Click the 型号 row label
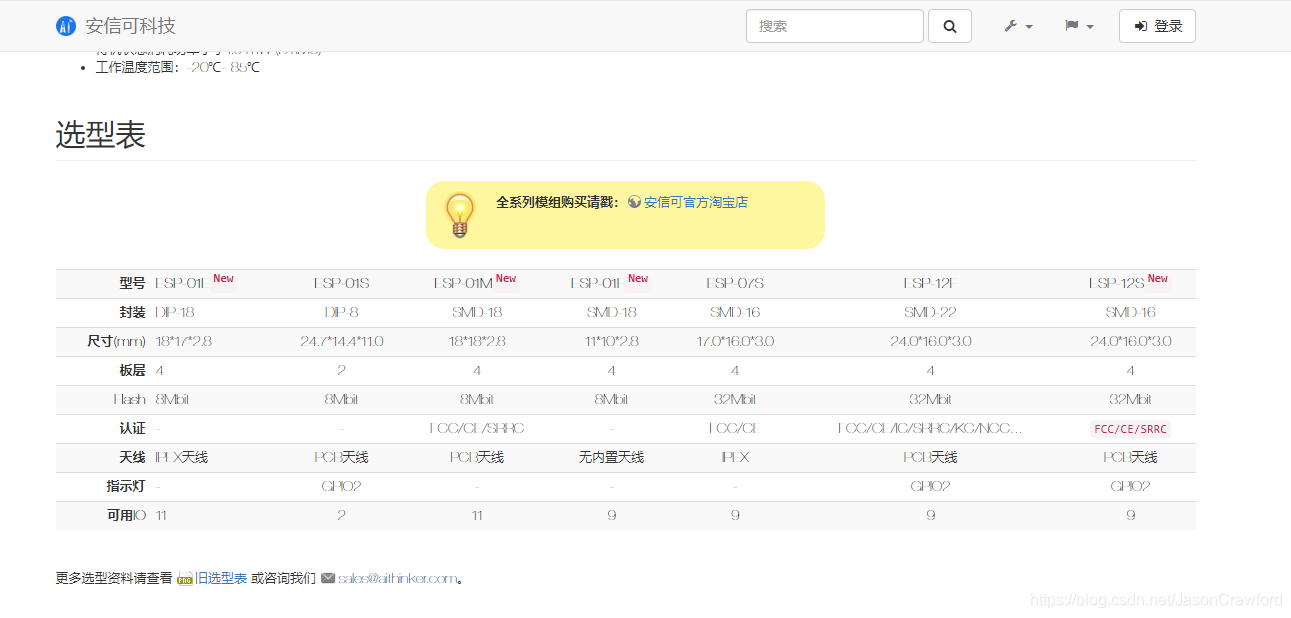 pos(132,284)
